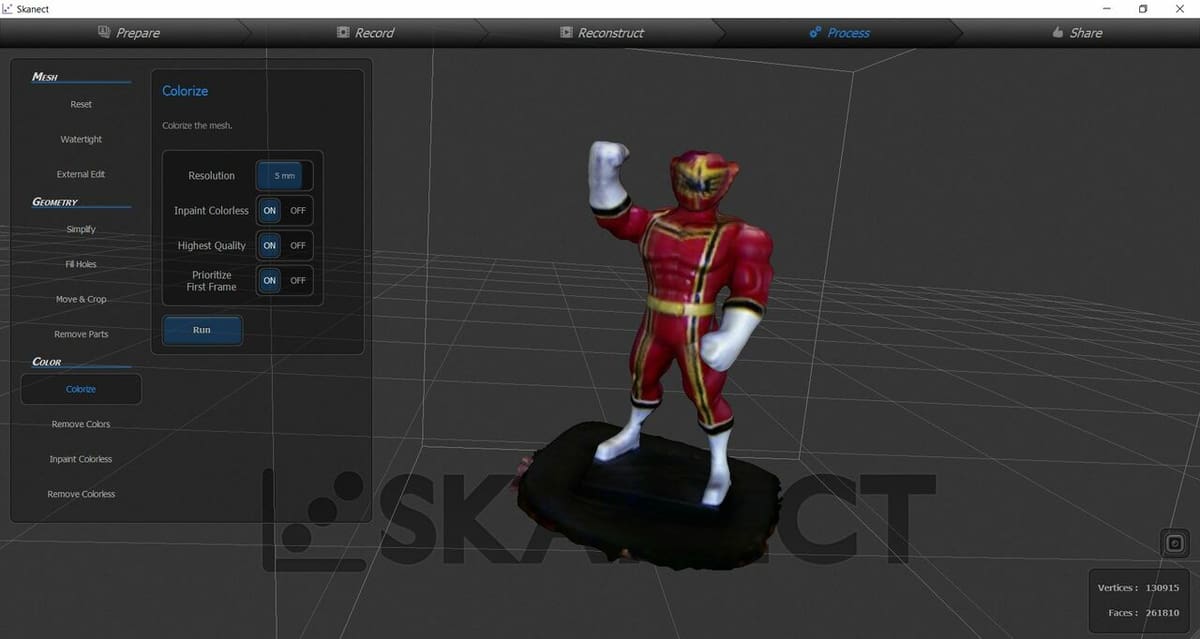Select Remove Parts option
Image resolution: width=1200 pixels, height=639 pixels.
pyautogui.click(x=81, y=335)
